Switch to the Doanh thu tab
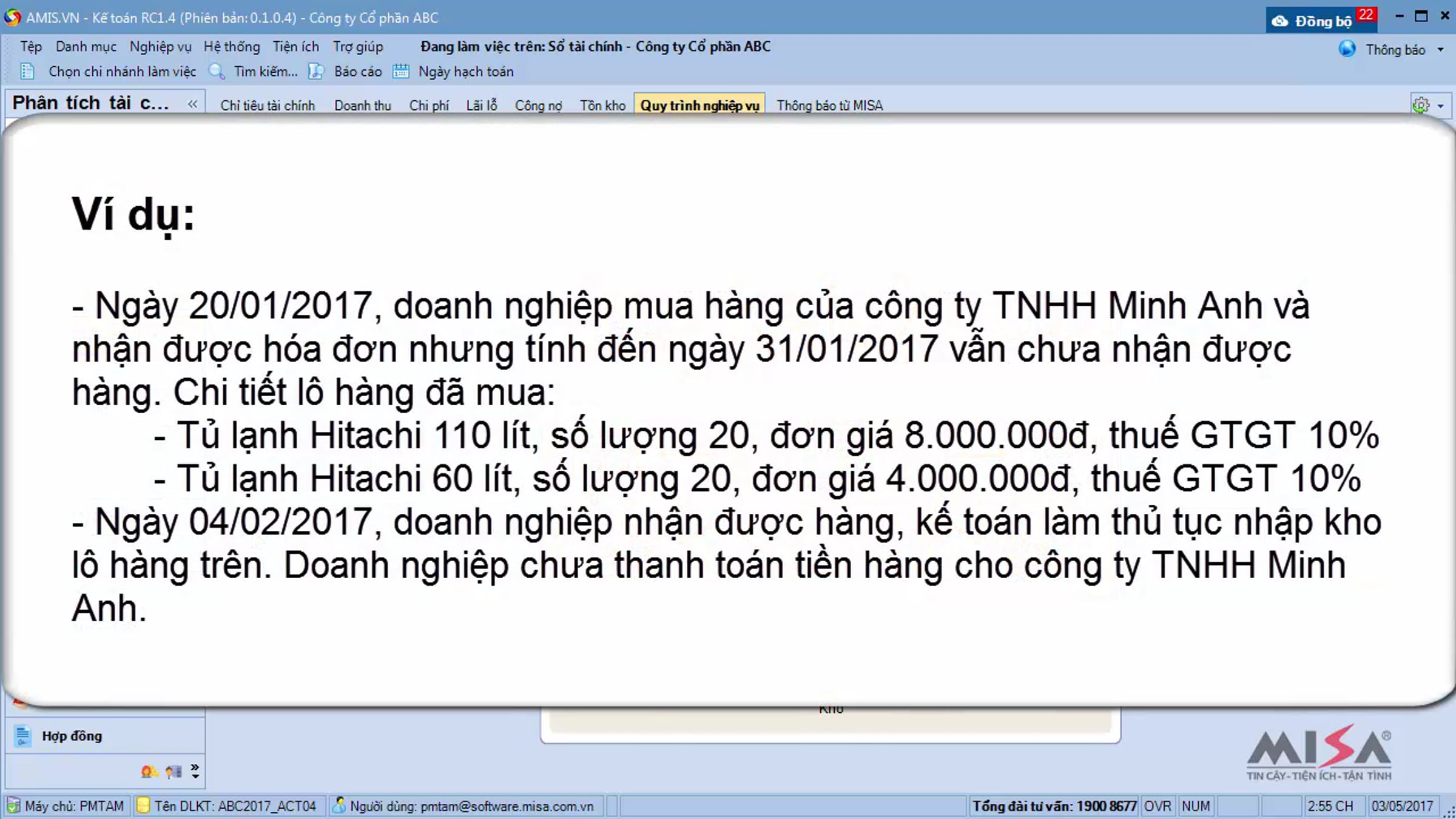 (x=363, y=106)
